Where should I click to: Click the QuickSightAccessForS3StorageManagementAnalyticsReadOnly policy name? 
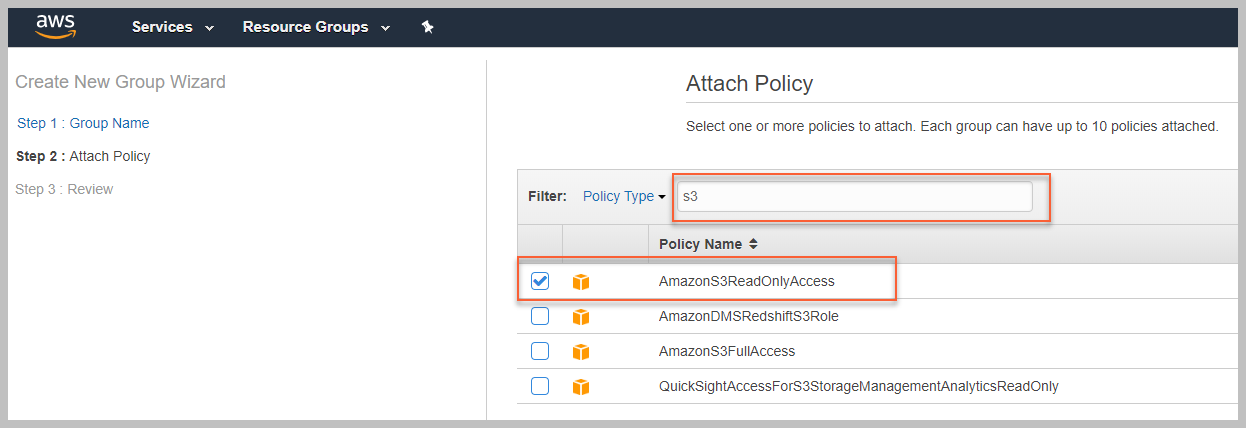[858, 386]
